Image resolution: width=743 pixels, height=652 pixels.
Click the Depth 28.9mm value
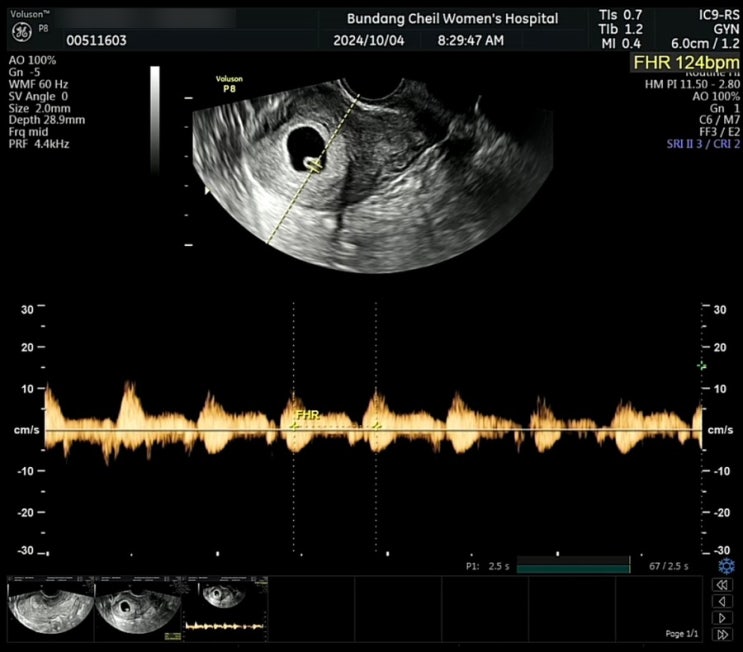(47, 120)
